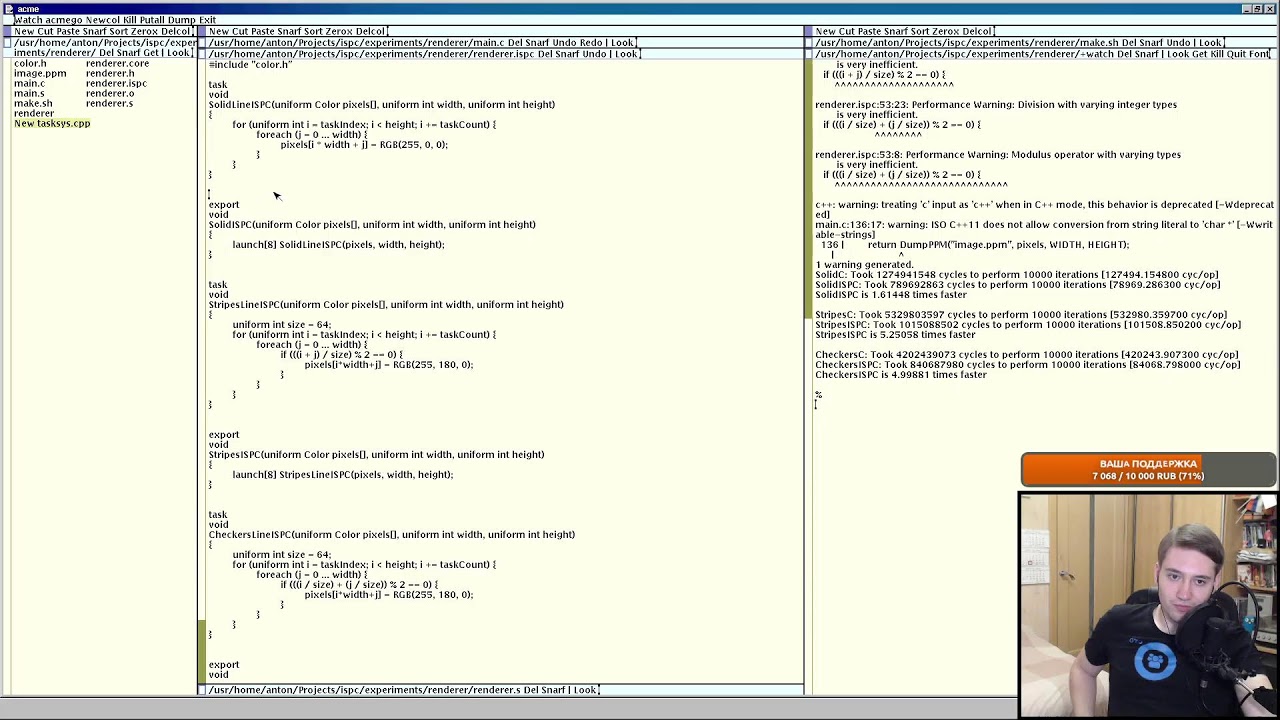
Task: Click Delcol in the left column tag
Action: (176, 32)
